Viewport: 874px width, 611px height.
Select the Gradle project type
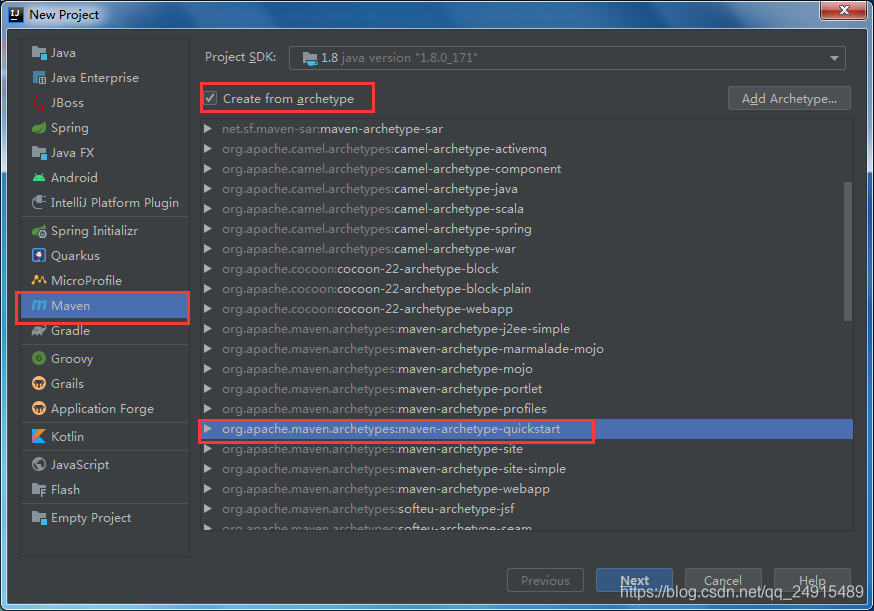point(105,331)
